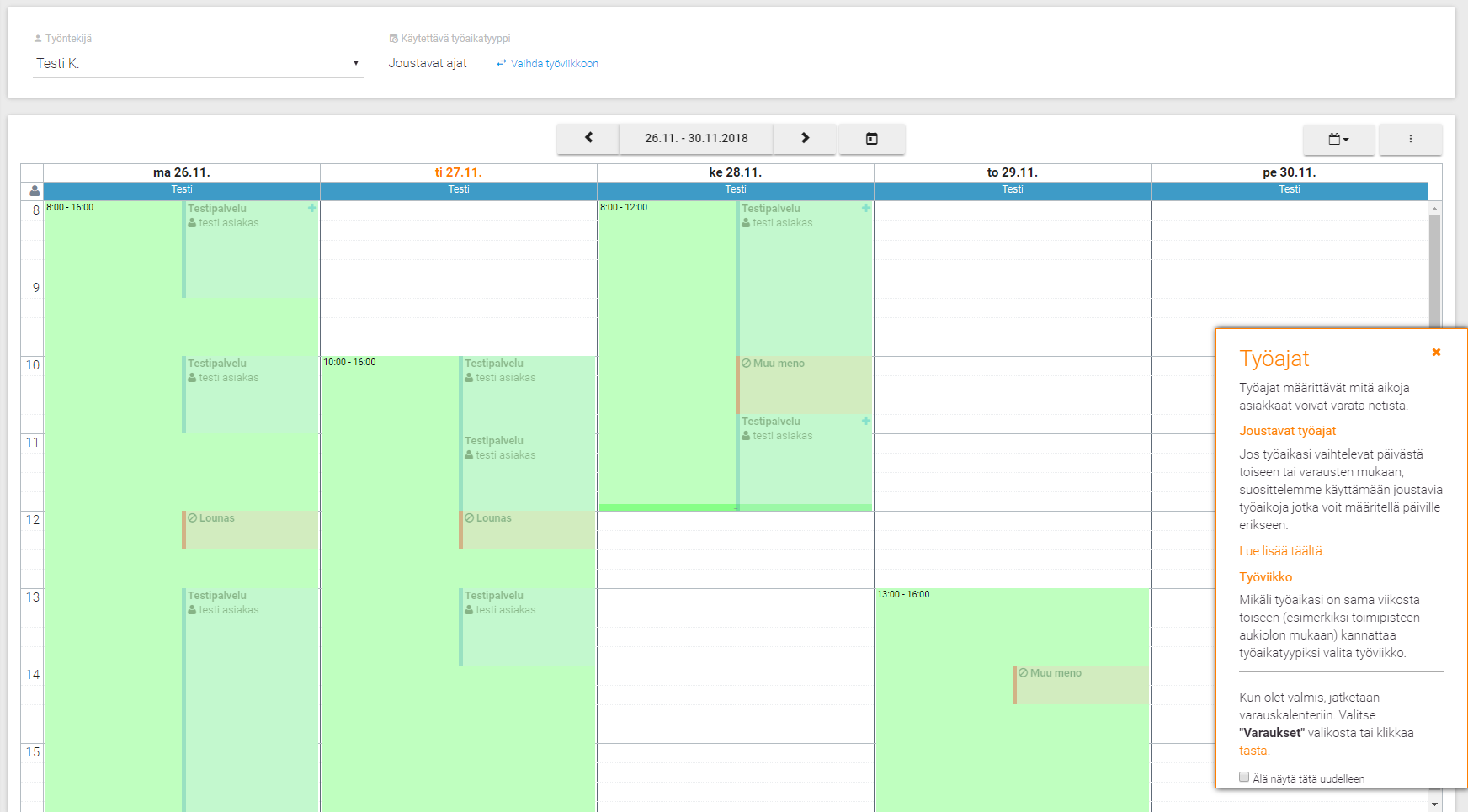
Task: Go to the next week
Action: click(805, 138)
